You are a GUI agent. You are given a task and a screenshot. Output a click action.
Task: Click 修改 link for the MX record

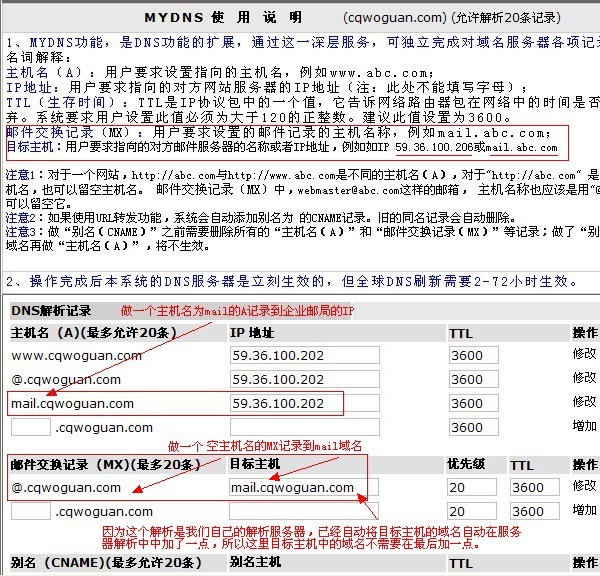(x=584, y=486)
